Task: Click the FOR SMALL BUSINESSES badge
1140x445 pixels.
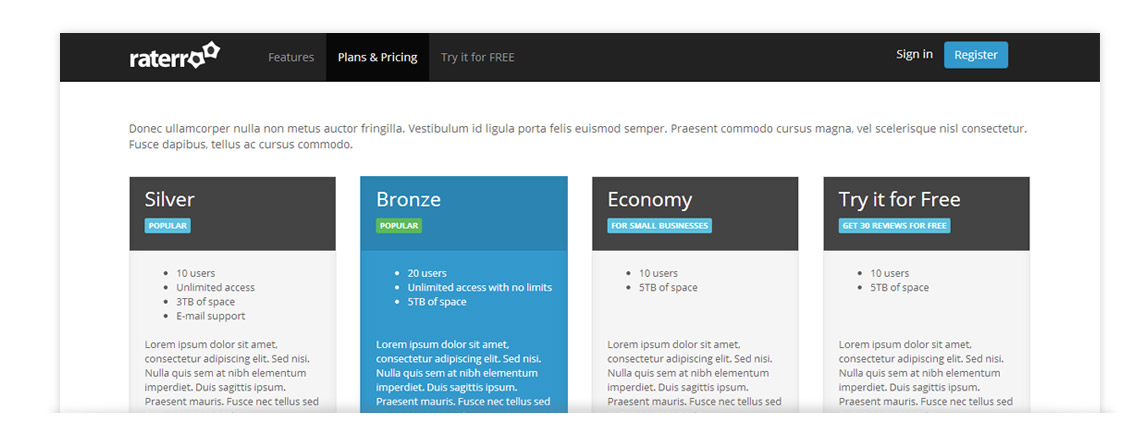Action: click(659, 226)
